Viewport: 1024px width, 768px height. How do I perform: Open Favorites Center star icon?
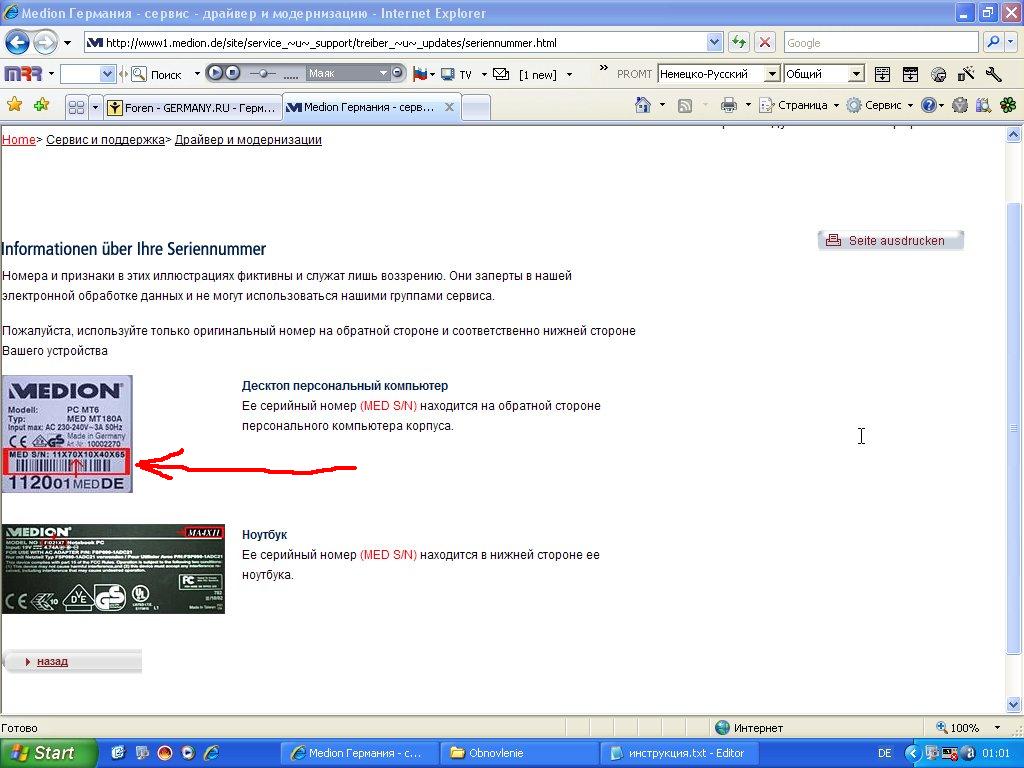pos(14,104)
